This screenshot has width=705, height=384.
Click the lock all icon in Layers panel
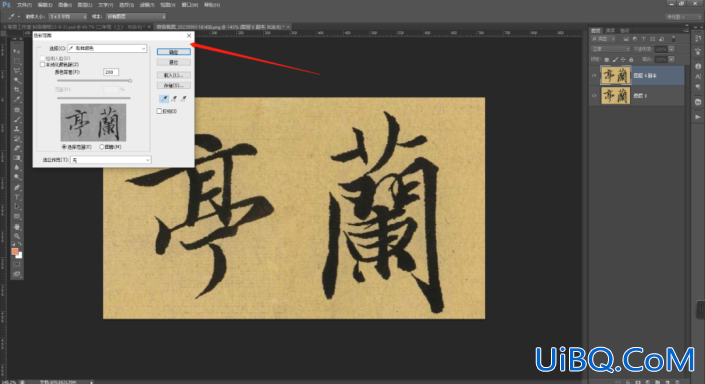(631, 59)
